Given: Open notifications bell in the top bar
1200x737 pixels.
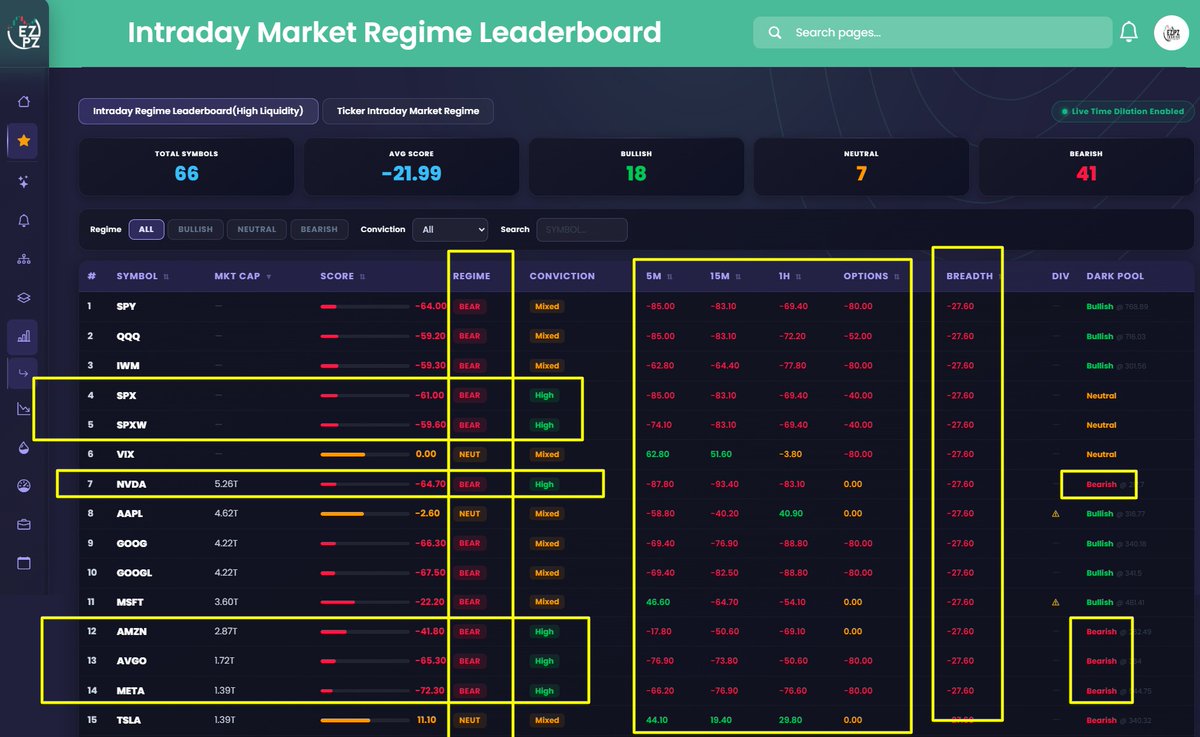Looking at the screenshot, I should (1129, 32).
